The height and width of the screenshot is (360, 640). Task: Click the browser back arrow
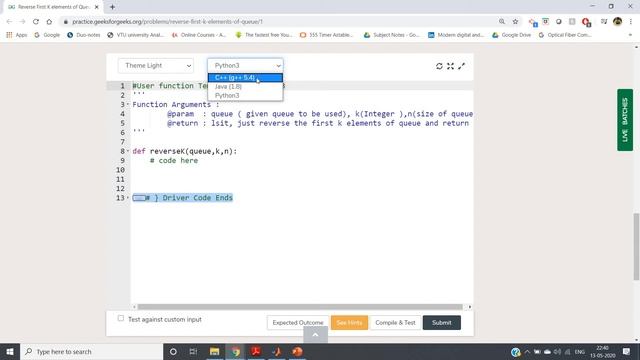[9, 22]
